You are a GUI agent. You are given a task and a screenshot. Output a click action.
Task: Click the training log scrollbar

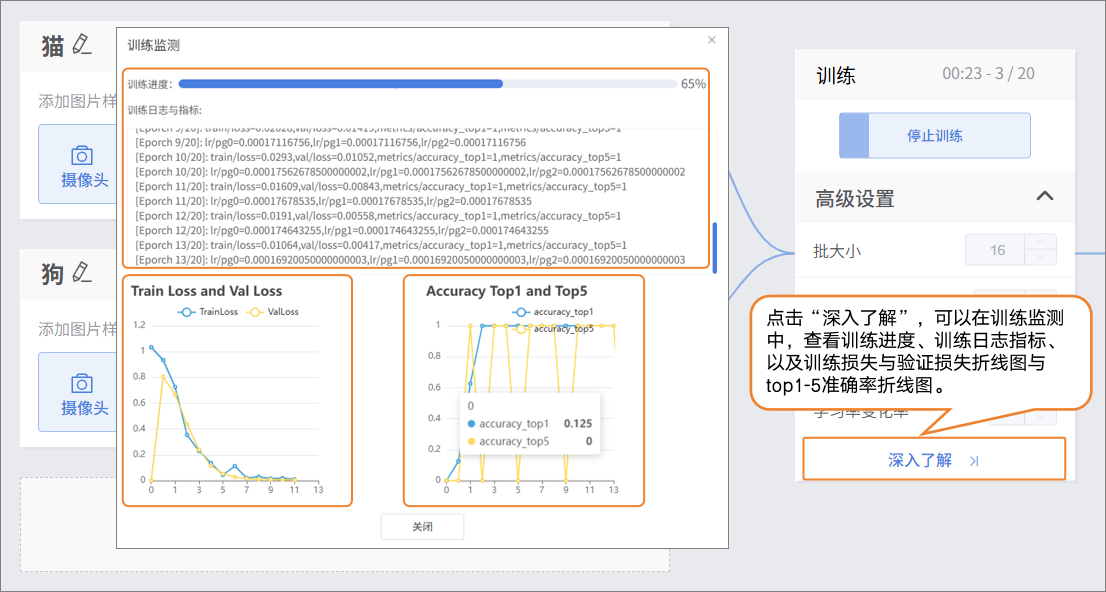[713, 245]
